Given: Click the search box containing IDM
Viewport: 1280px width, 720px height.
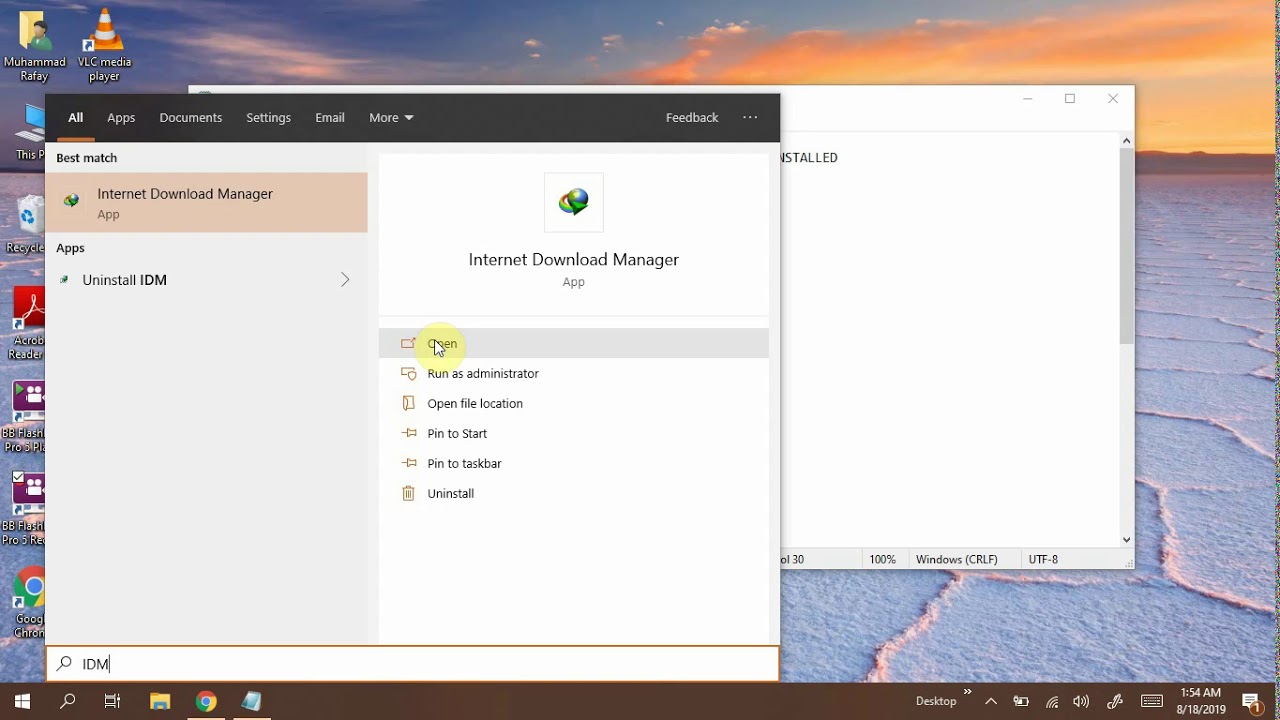Looking at the screenshot, I should [x=412, y=664].
